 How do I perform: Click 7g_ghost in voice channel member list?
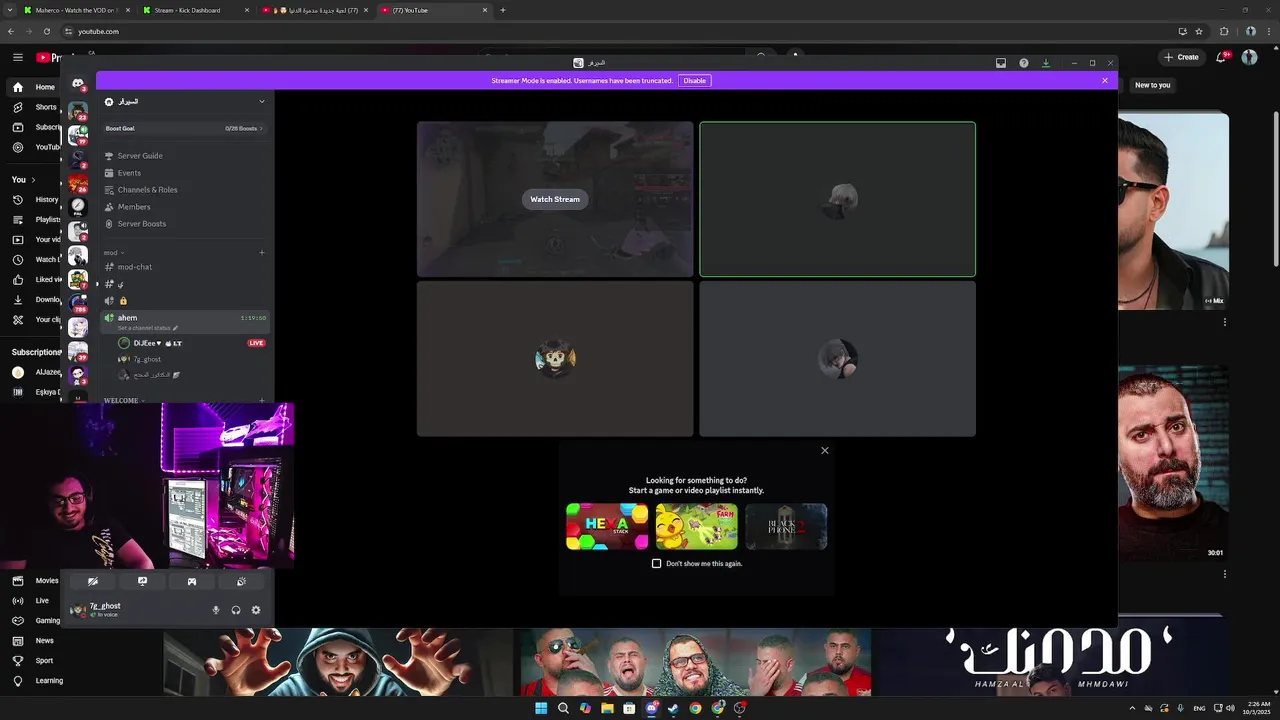pos(147,359)
